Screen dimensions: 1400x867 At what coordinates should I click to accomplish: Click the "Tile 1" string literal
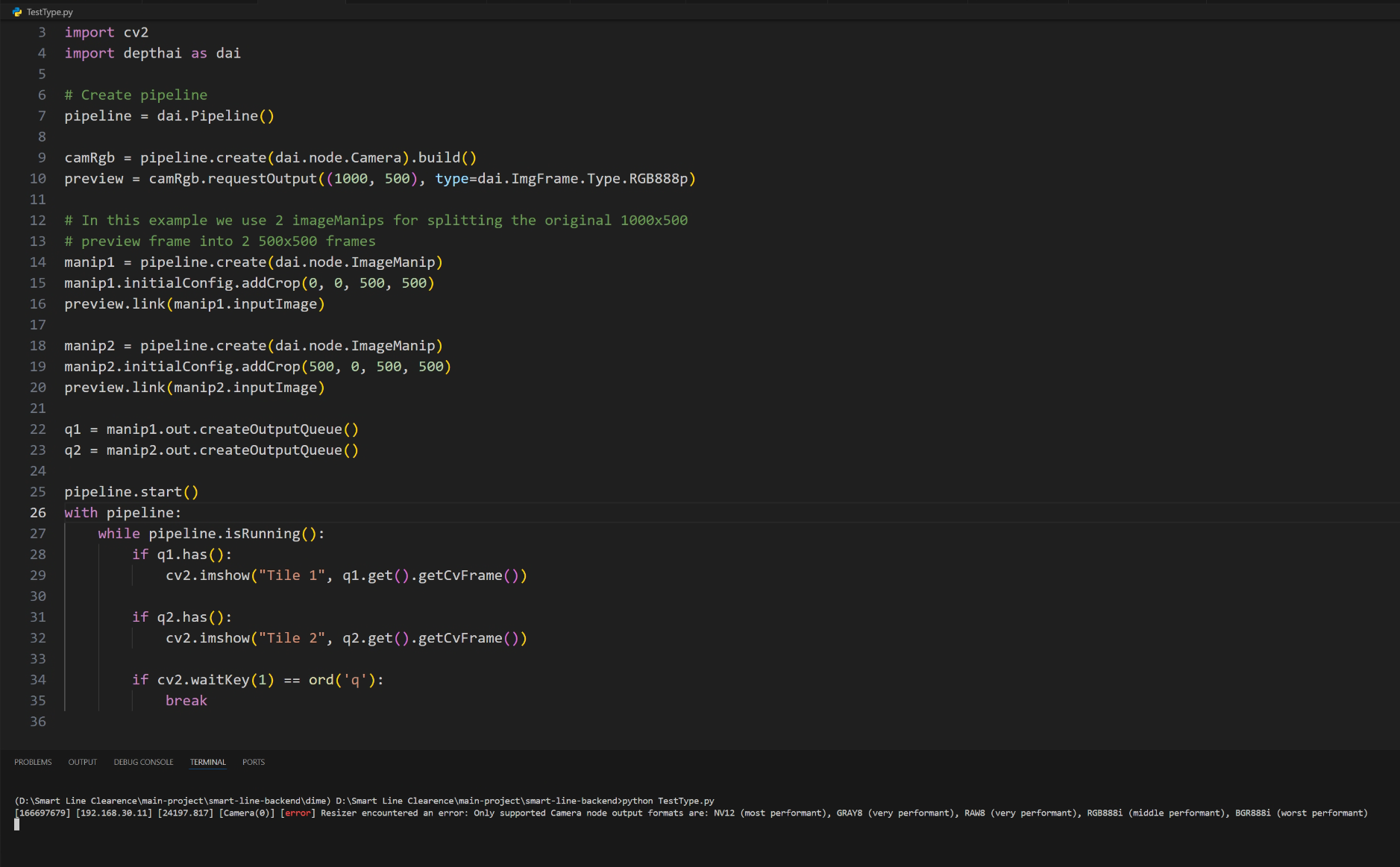coord(292,576)
